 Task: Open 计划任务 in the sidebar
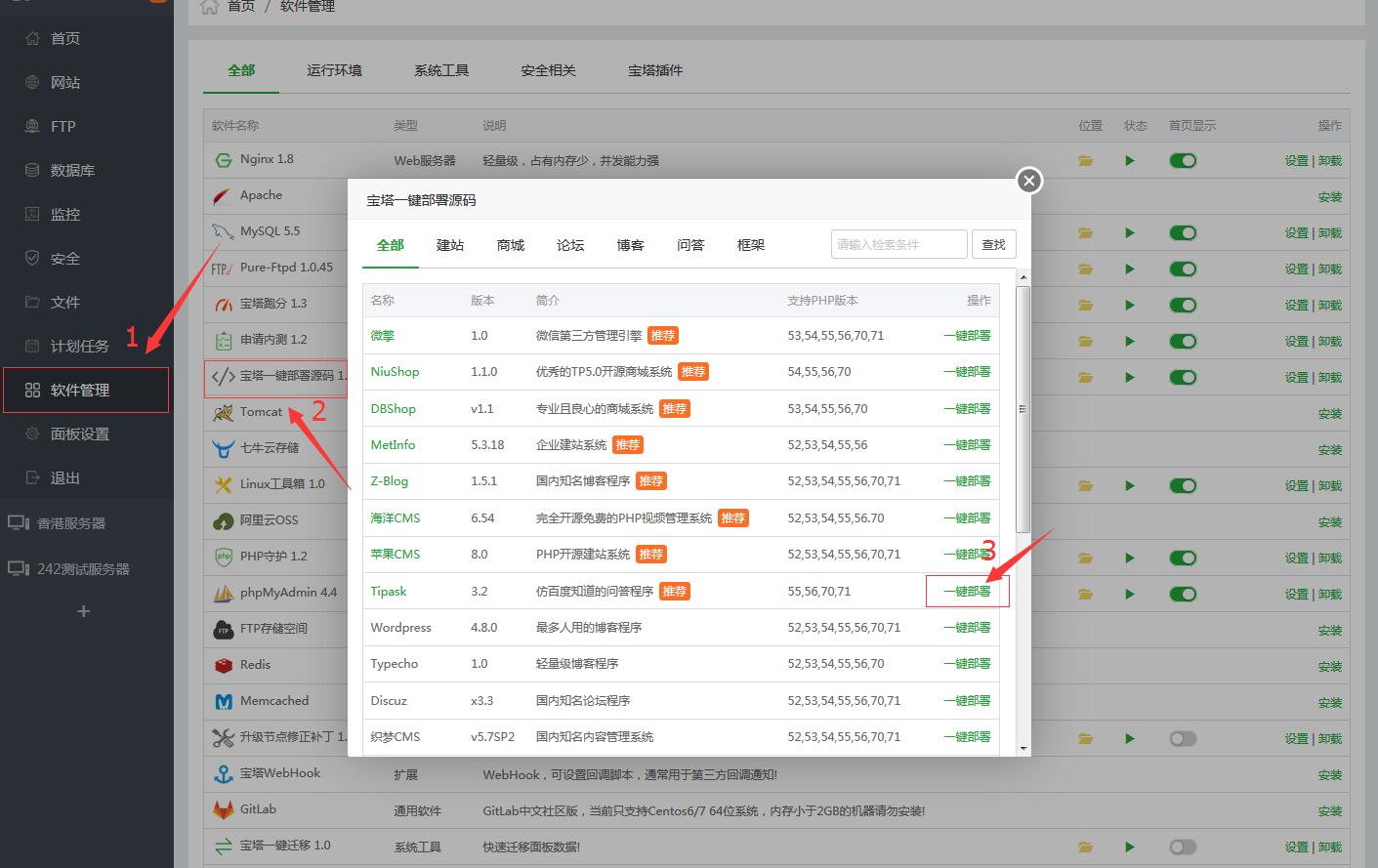79,346
